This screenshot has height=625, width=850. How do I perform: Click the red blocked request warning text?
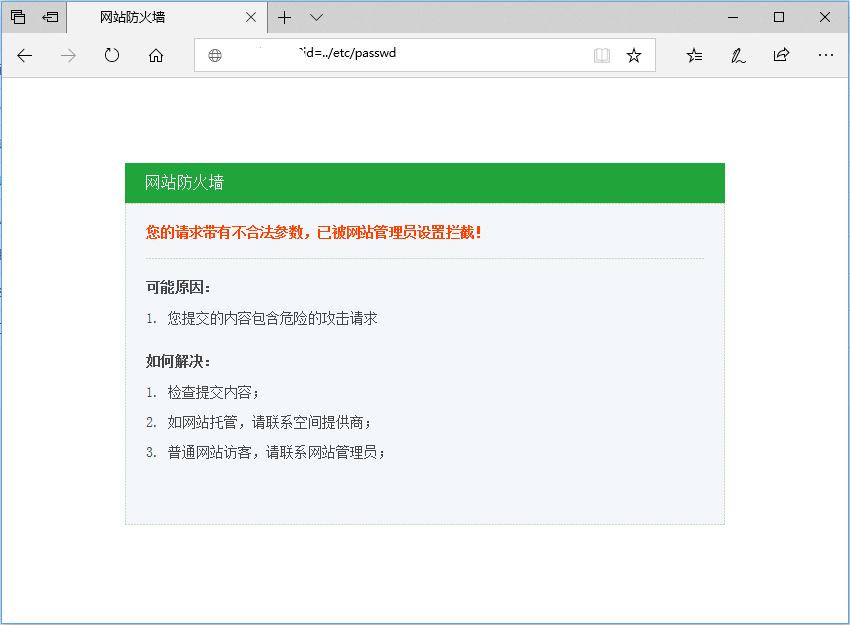click(313, 233)
